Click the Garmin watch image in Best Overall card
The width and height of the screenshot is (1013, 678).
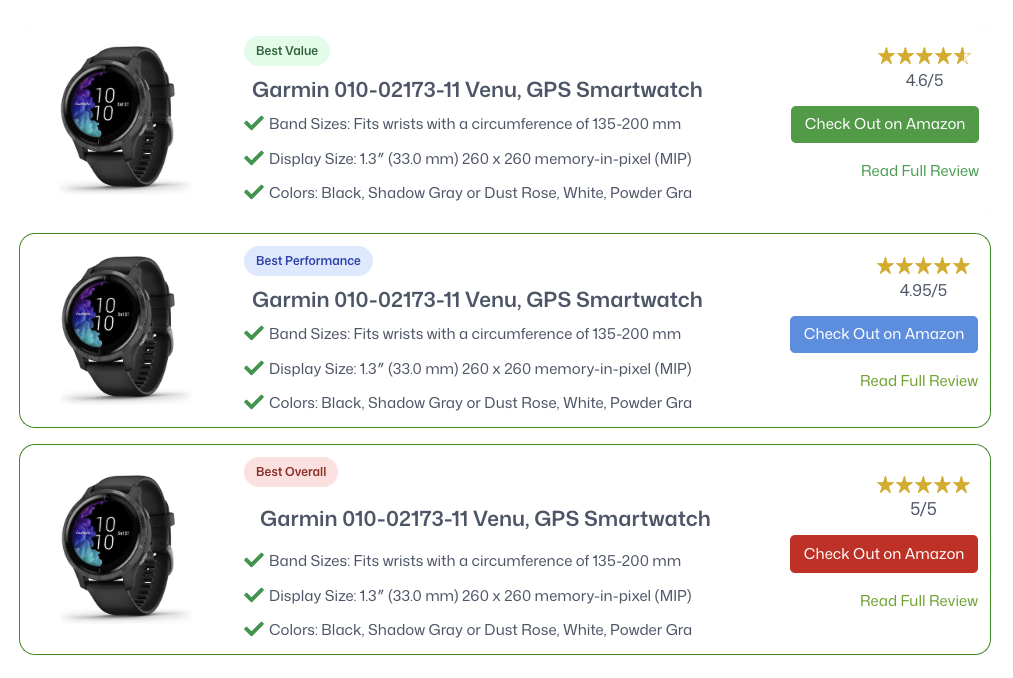click(118, 547)
